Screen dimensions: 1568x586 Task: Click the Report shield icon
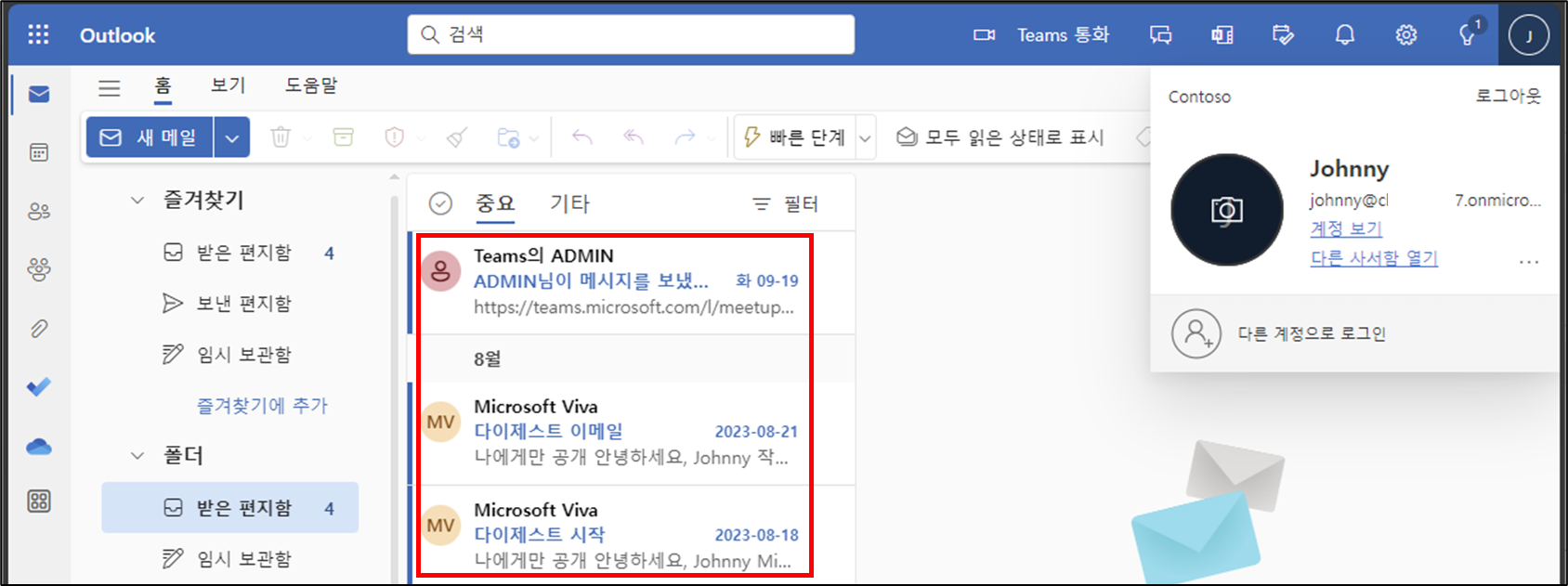click(395, 137)
